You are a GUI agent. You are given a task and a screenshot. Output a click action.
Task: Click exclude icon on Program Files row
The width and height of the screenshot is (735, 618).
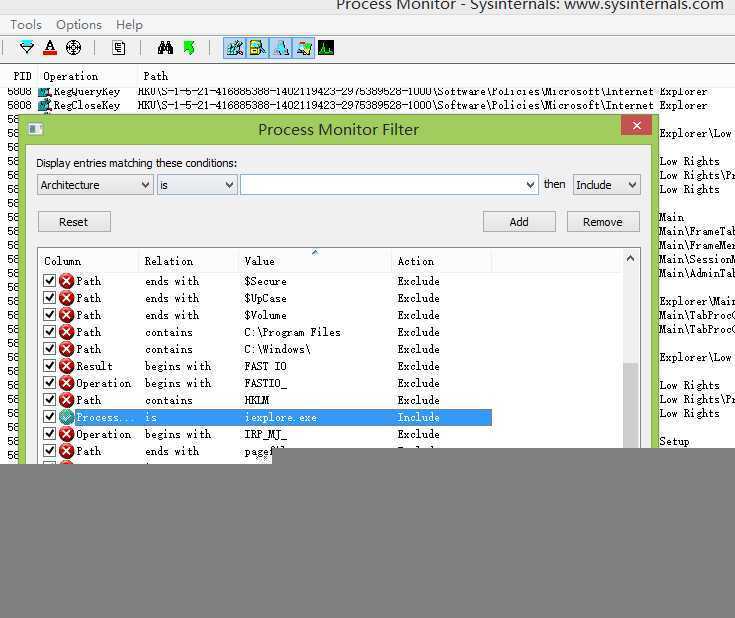click(x=67, y=332)
